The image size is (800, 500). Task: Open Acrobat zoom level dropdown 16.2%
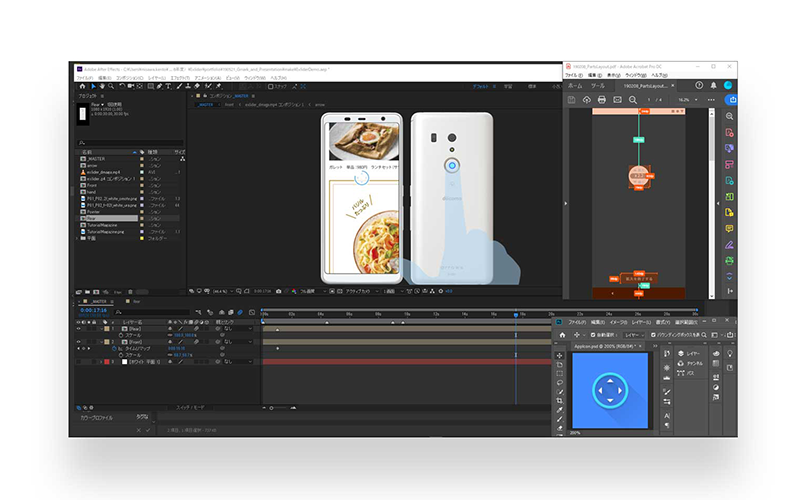(687, 100)
